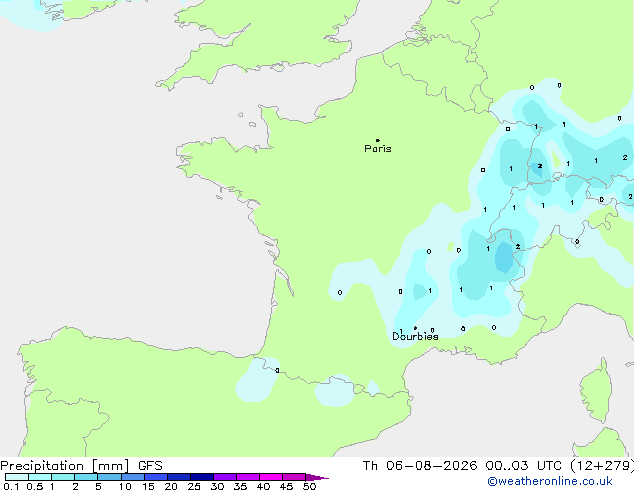Viewport: 634px width, 490px height.
Task: Select the 25 mm dark blue legend swatch
Action: tap(202, 477)
